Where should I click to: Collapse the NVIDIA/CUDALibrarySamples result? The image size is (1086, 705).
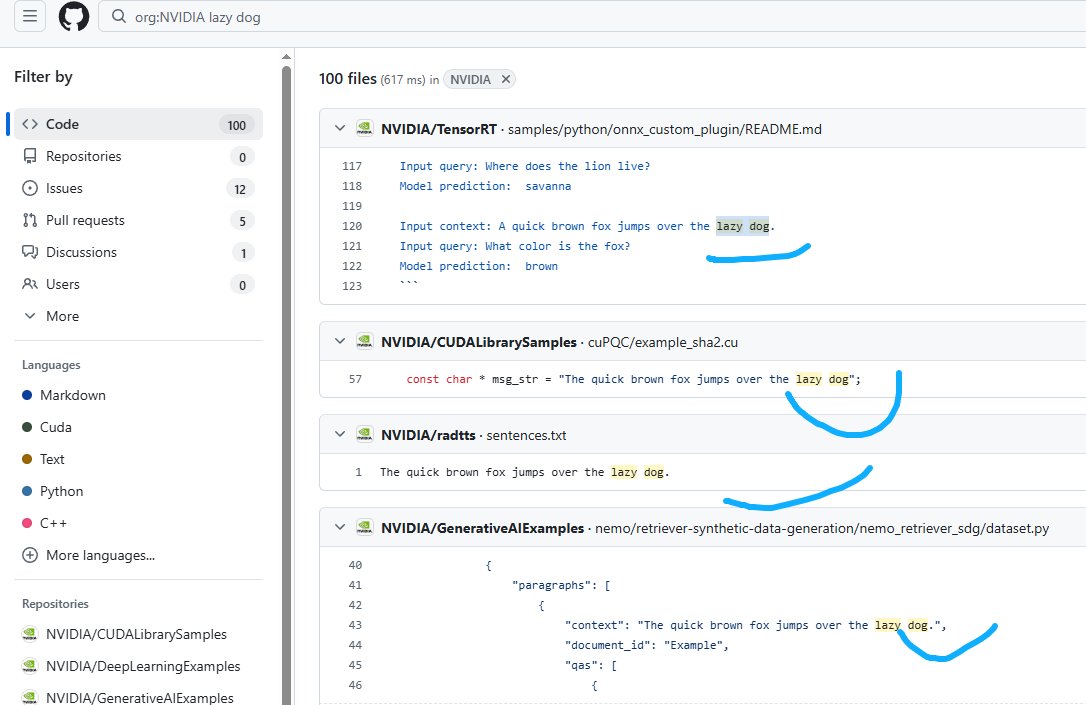339,341
